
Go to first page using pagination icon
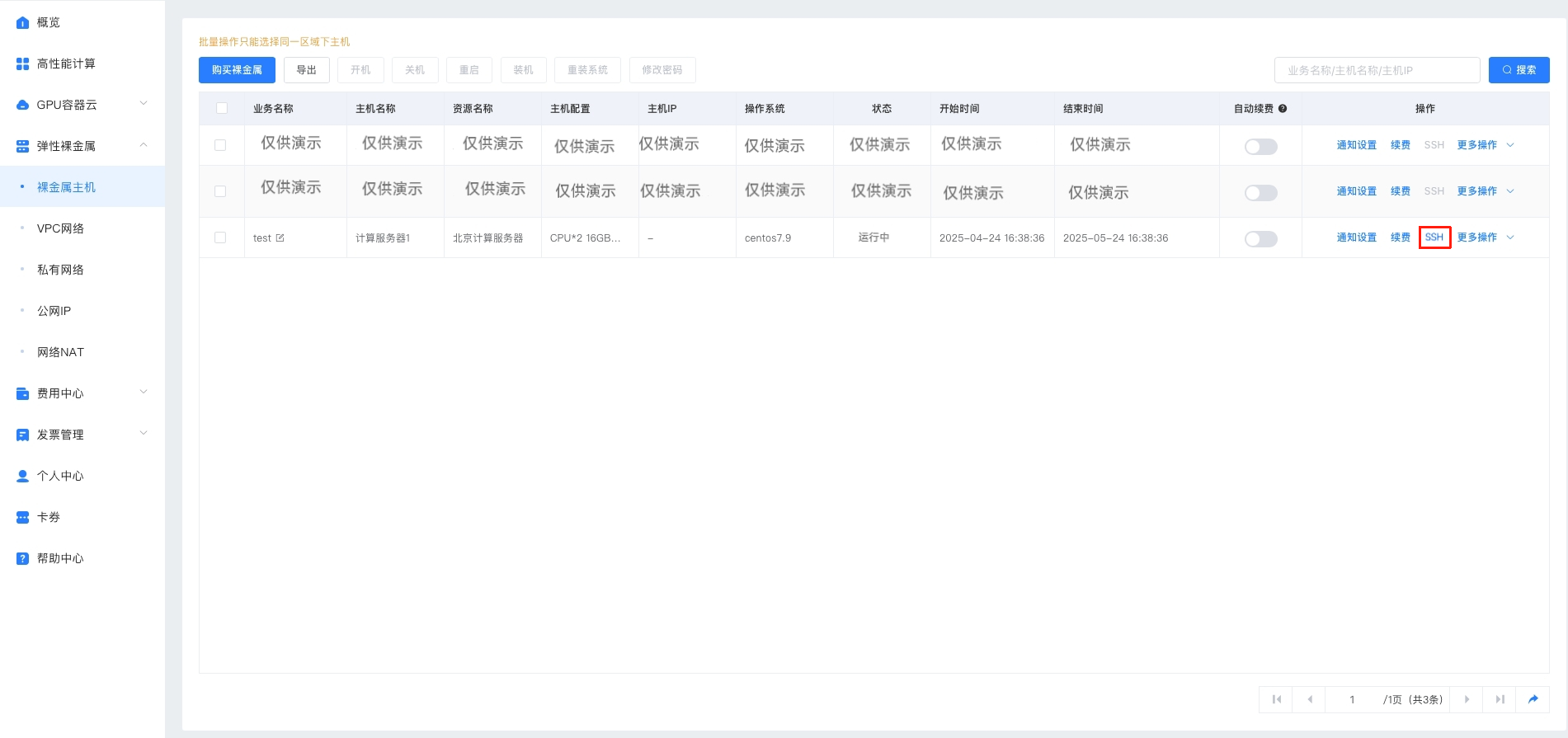pyautogui.click(x=1276, y=699)
